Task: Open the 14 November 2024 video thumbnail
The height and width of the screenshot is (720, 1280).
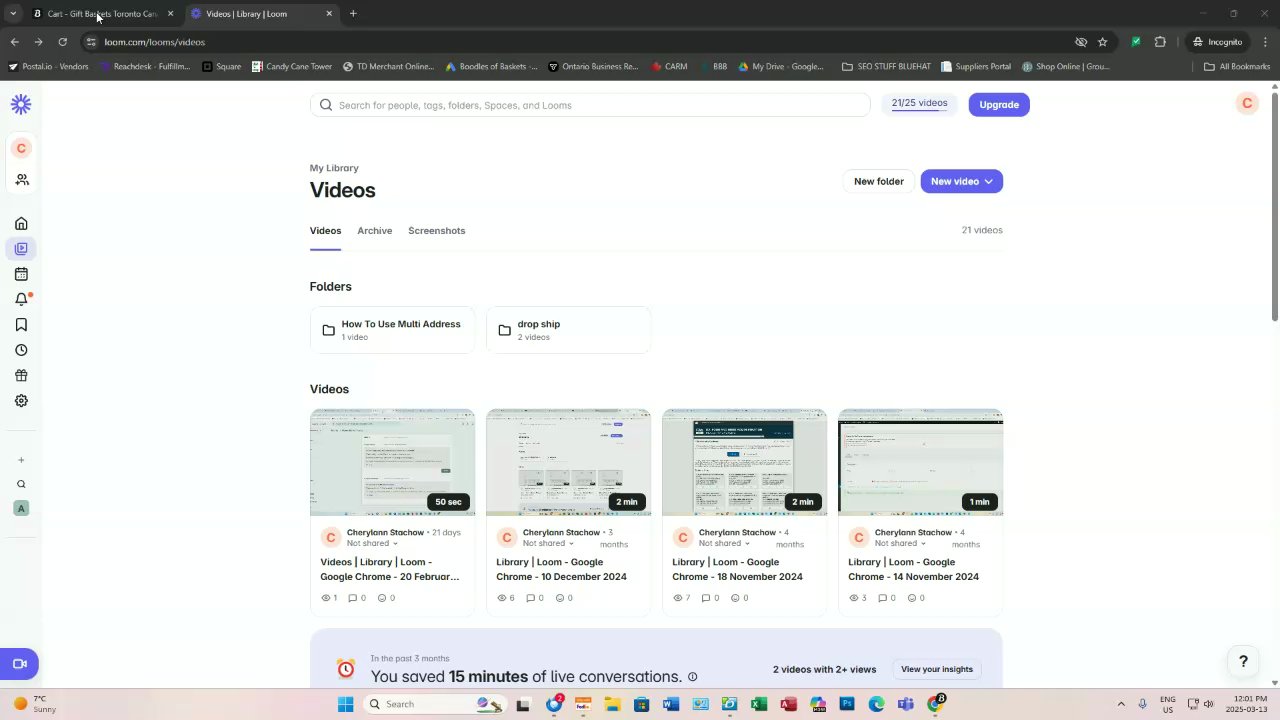Action: click(920, 462)
